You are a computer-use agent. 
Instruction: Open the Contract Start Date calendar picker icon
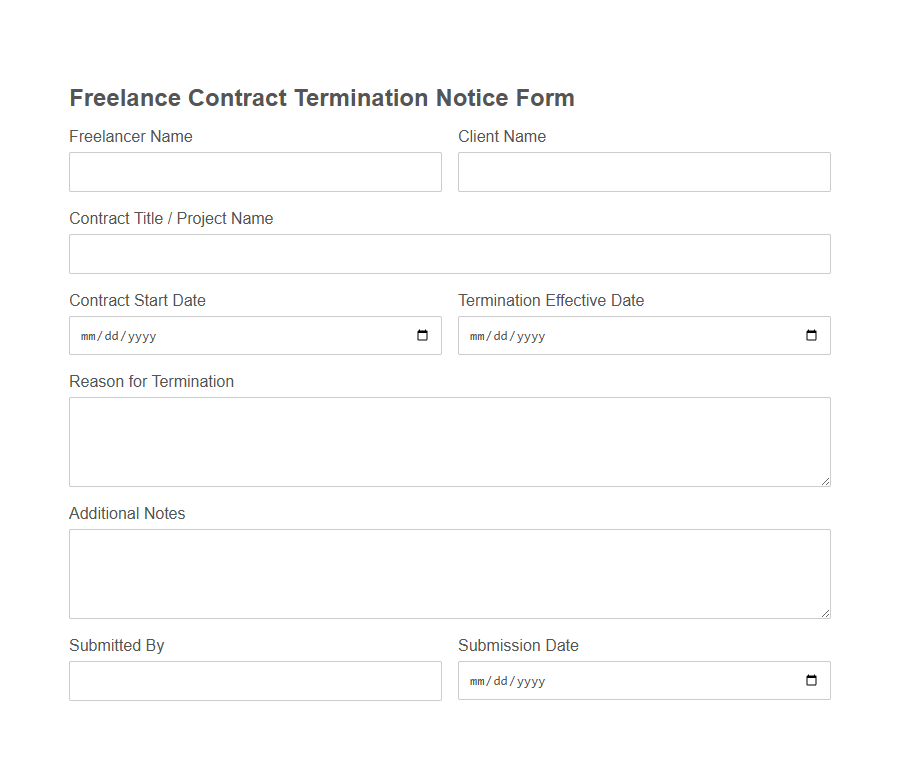[421, 335]
